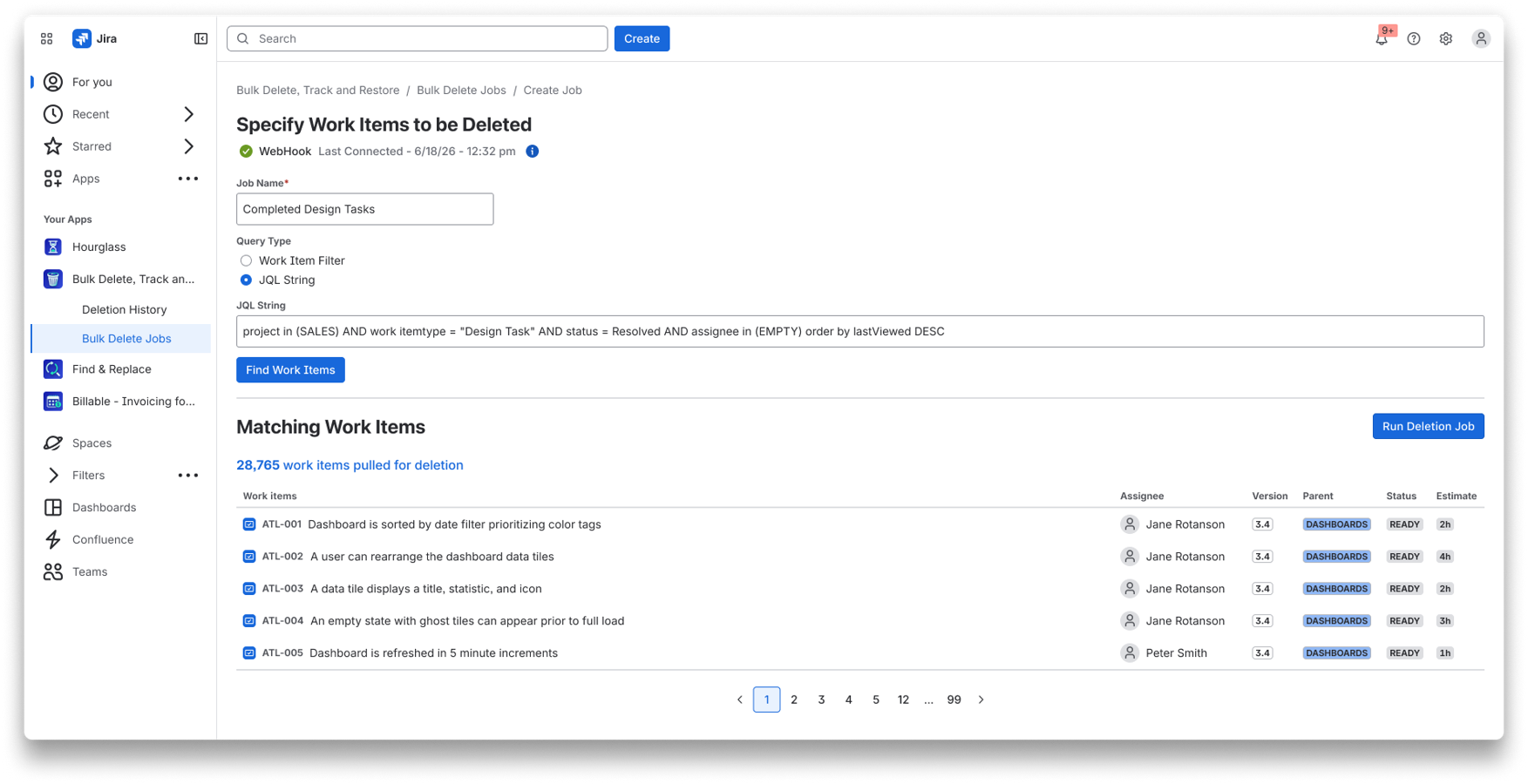
Task: Open Bulk Delete Jobs in sidebar
Action: click(x=121, y=339)
